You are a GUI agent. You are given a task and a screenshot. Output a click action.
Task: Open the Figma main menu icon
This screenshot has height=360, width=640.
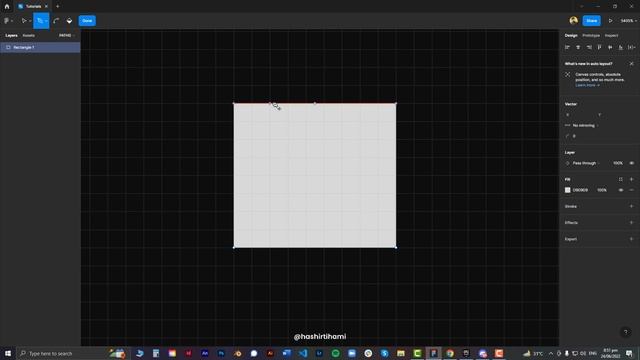tap(7, 21)
